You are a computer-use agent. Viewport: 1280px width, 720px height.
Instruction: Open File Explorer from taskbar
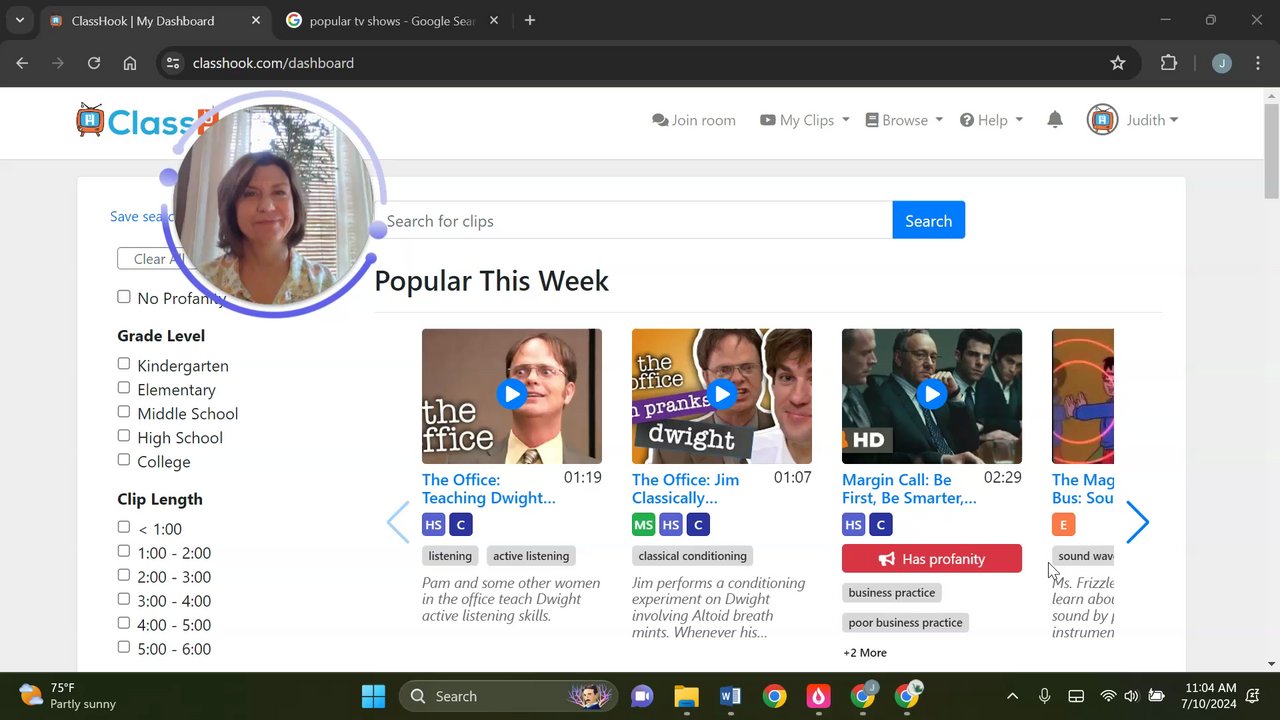point(686,696)
